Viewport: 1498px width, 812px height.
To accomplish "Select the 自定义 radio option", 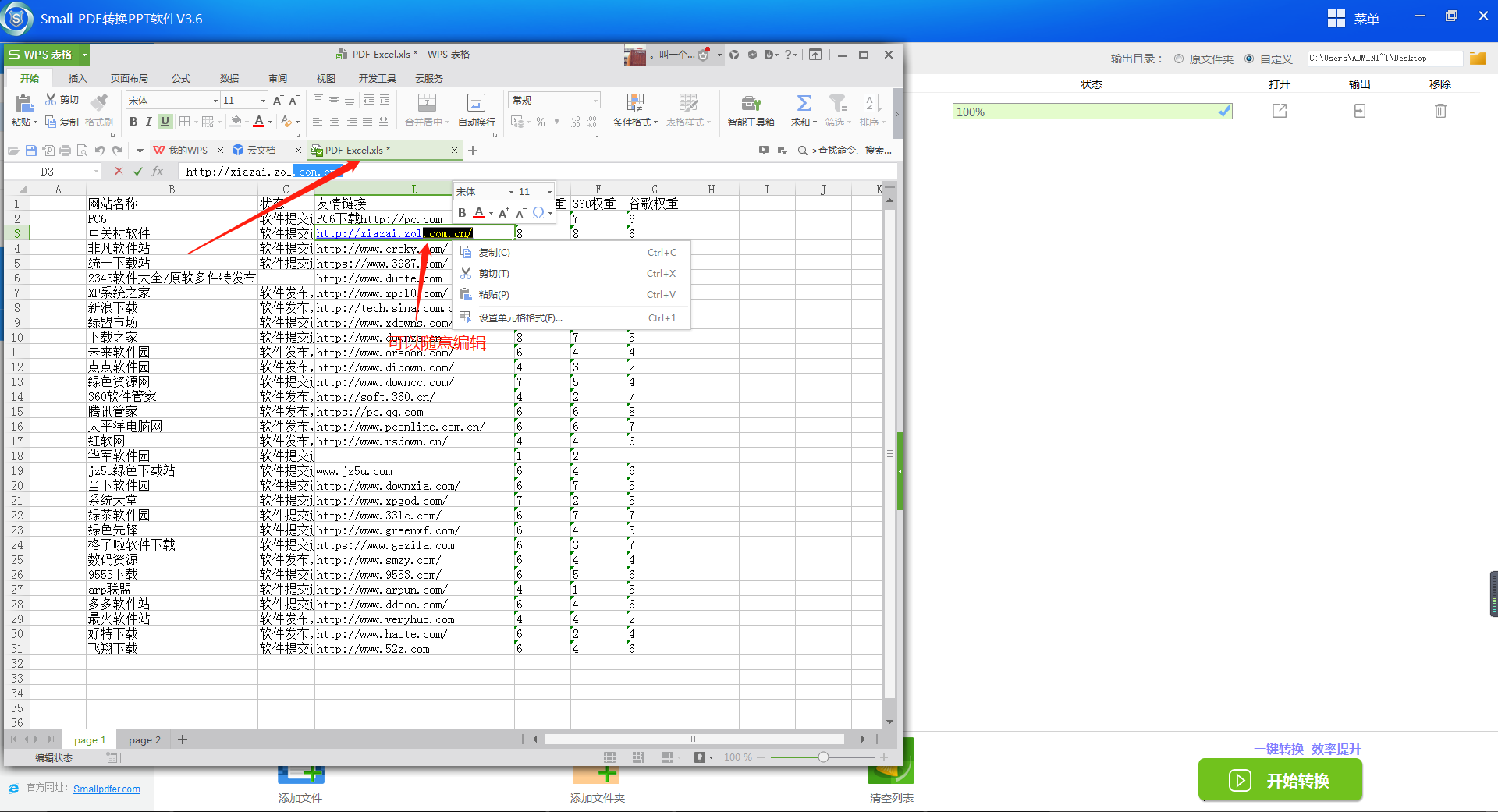I will tap(1249, 59).
